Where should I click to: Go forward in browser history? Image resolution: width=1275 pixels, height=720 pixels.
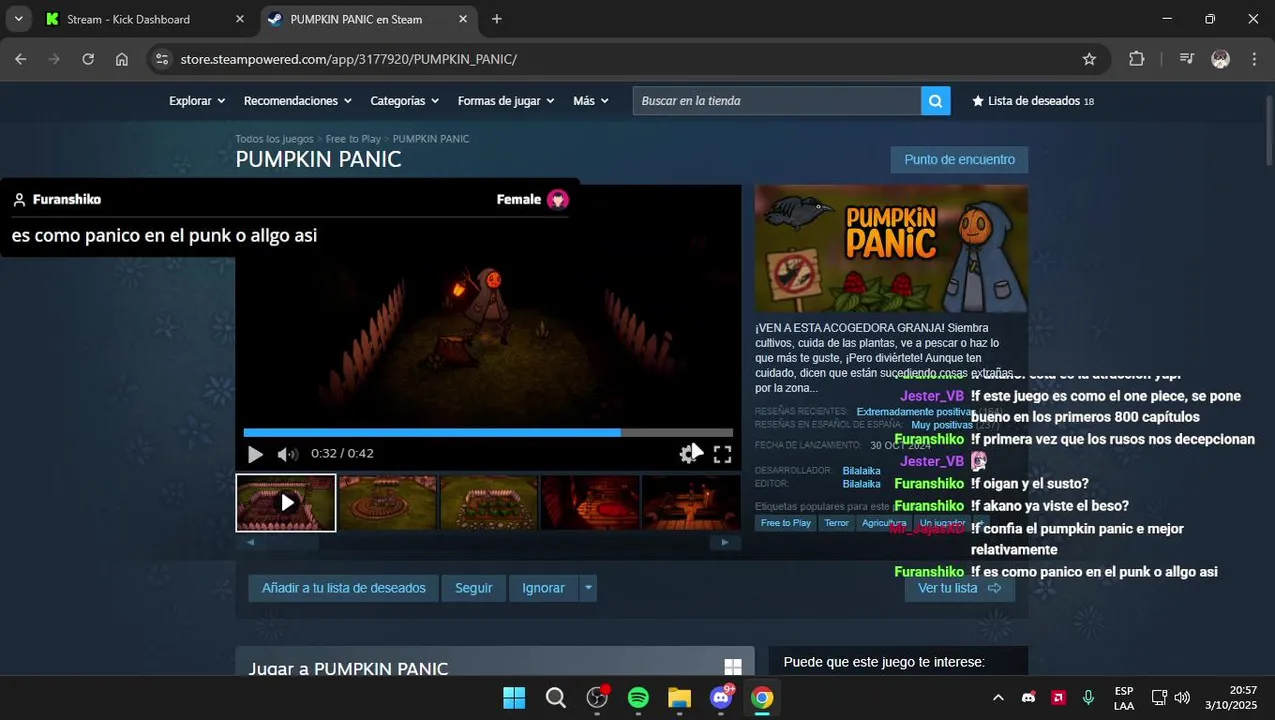tap(54, 59)
